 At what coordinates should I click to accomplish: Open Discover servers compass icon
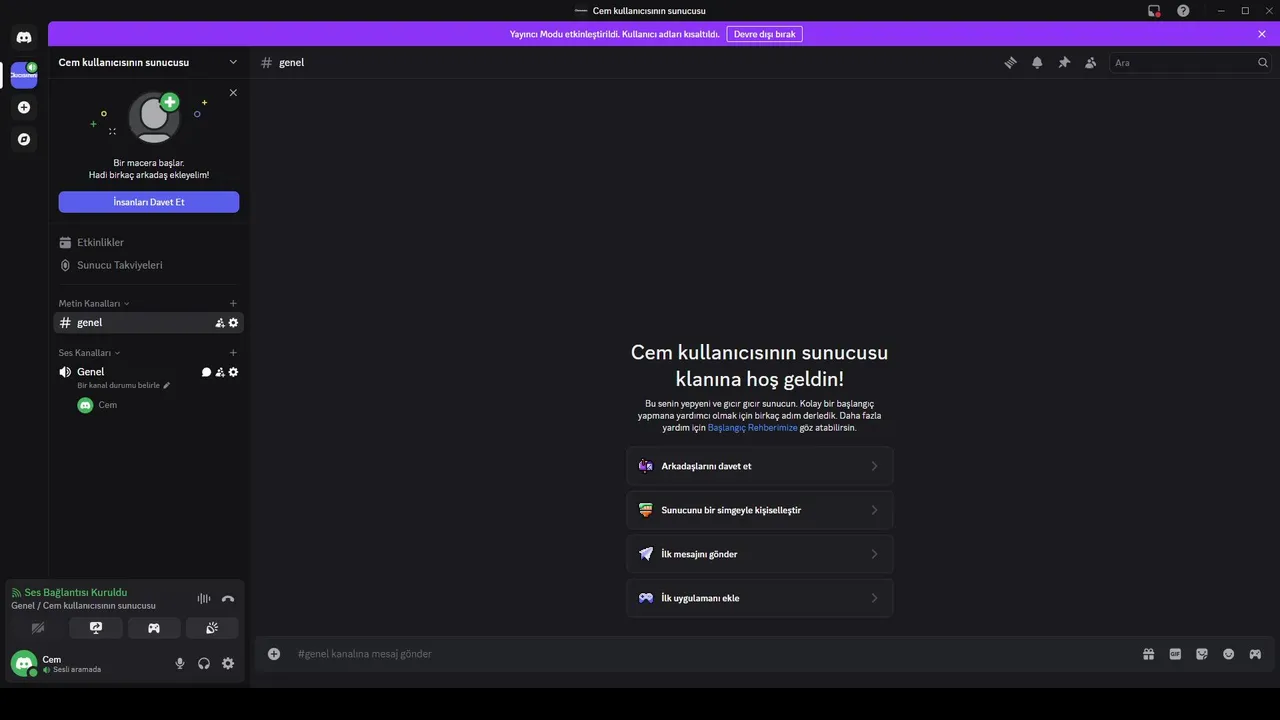[x=24, y=139]
